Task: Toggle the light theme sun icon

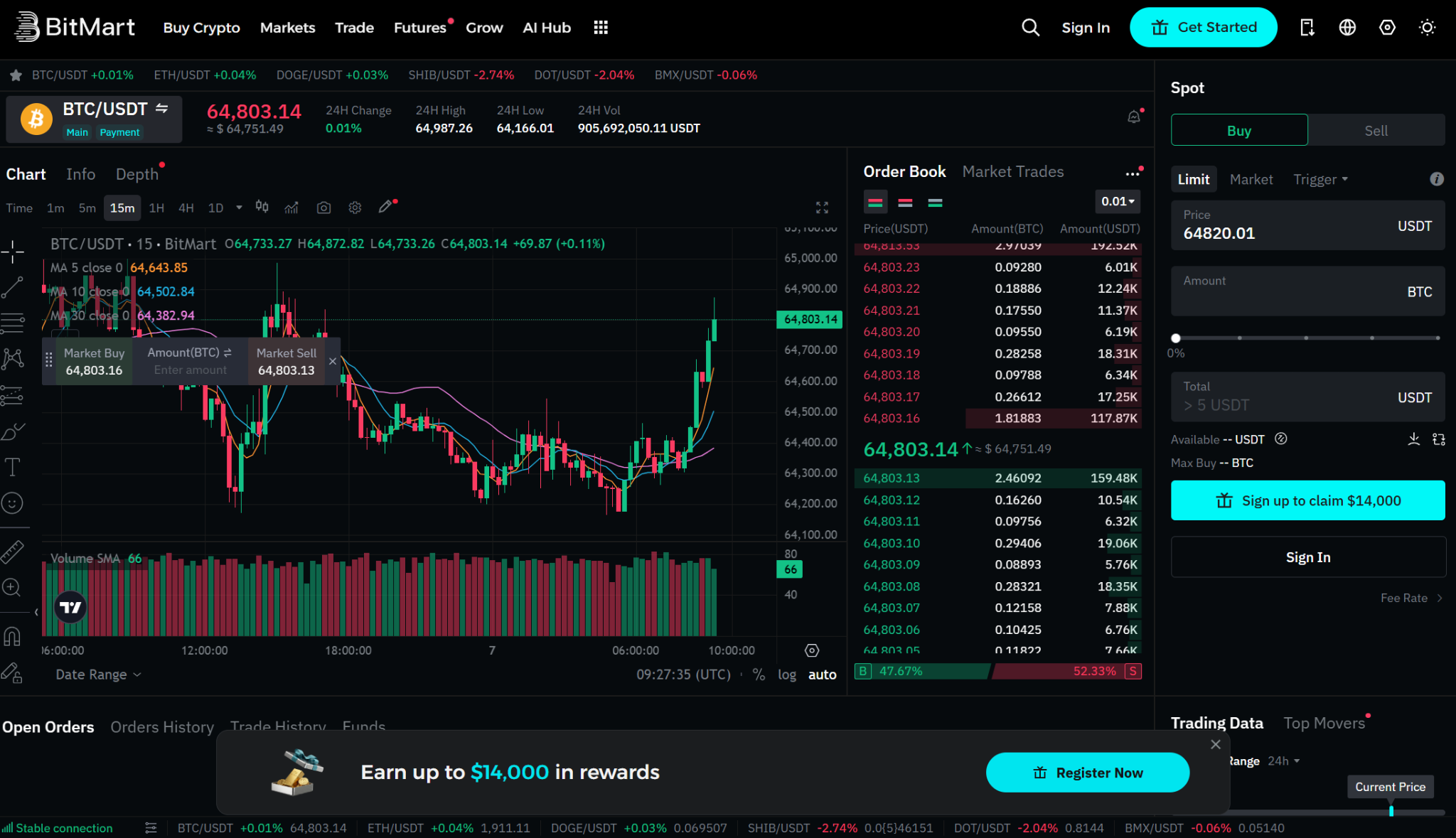Action: coord(1427,28)
